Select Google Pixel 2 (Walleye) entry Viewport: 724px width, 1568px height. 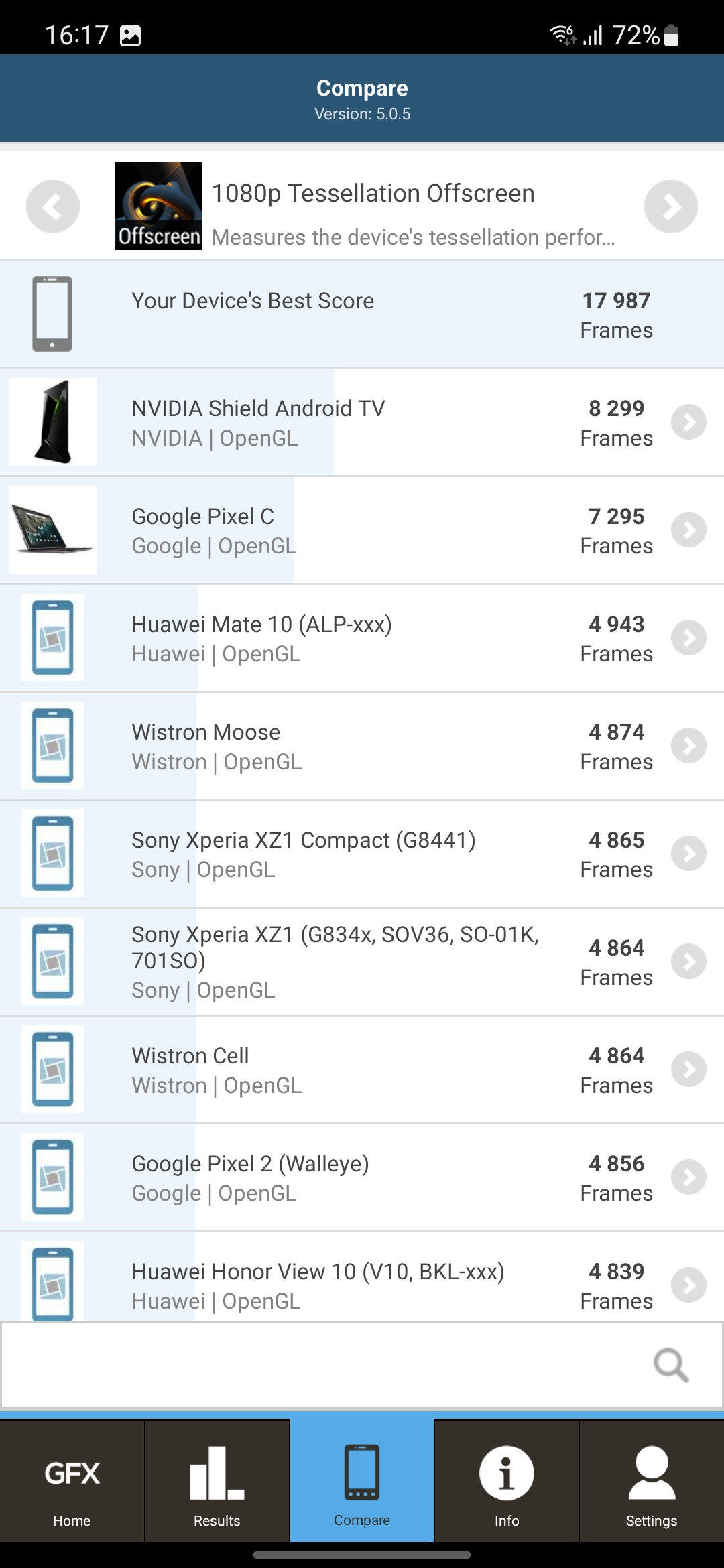(250, 1177)
